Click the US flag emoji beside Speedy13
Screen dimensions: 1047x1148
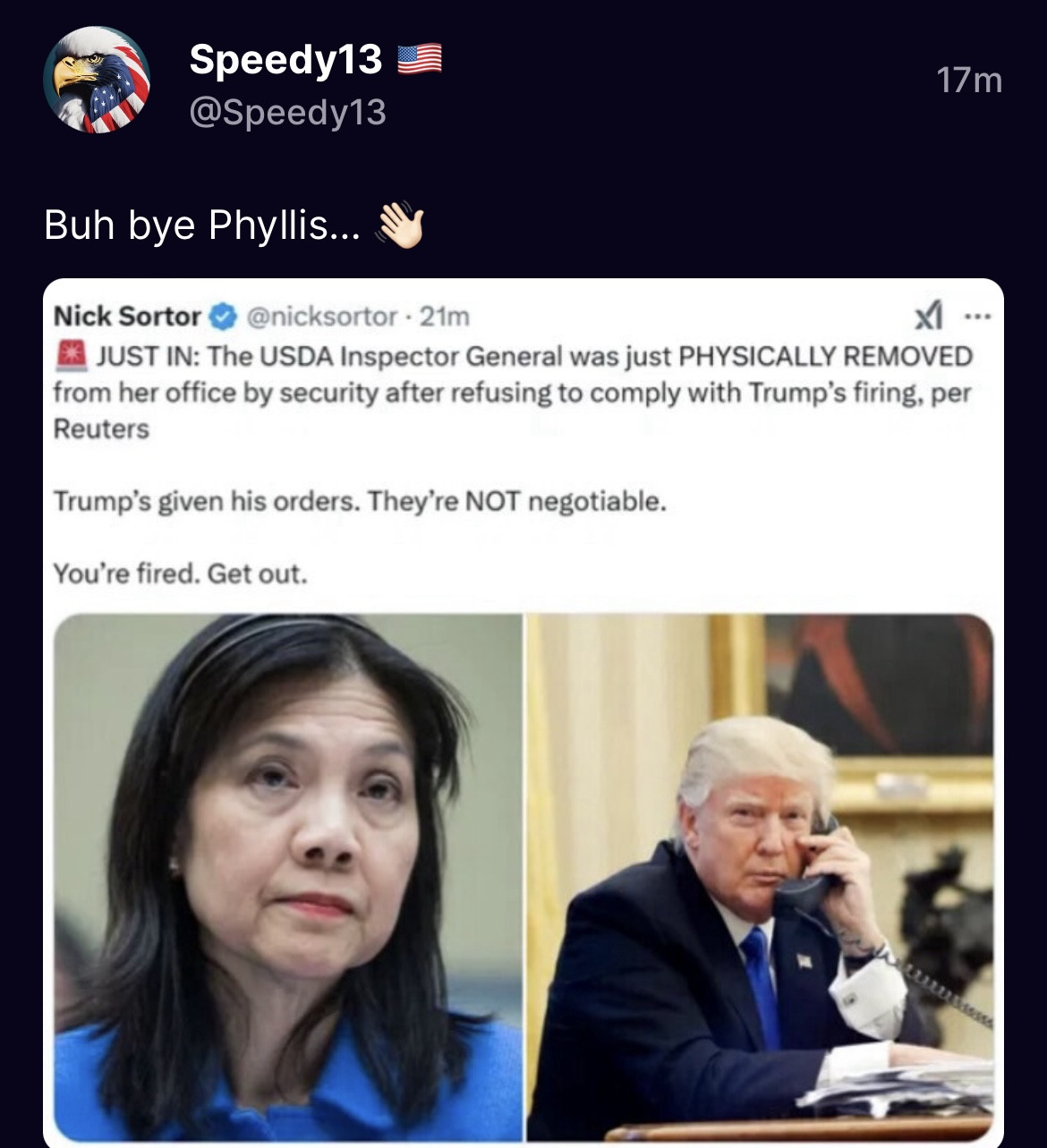point(419,59)
